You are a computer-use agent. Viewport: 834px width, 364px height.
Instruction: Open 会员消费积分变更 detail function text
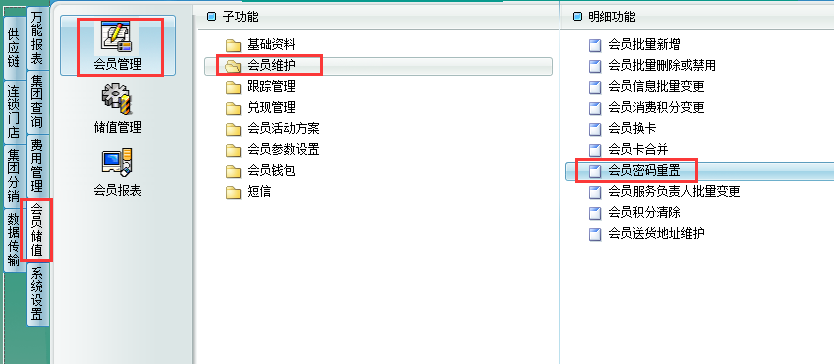(656, 108)
